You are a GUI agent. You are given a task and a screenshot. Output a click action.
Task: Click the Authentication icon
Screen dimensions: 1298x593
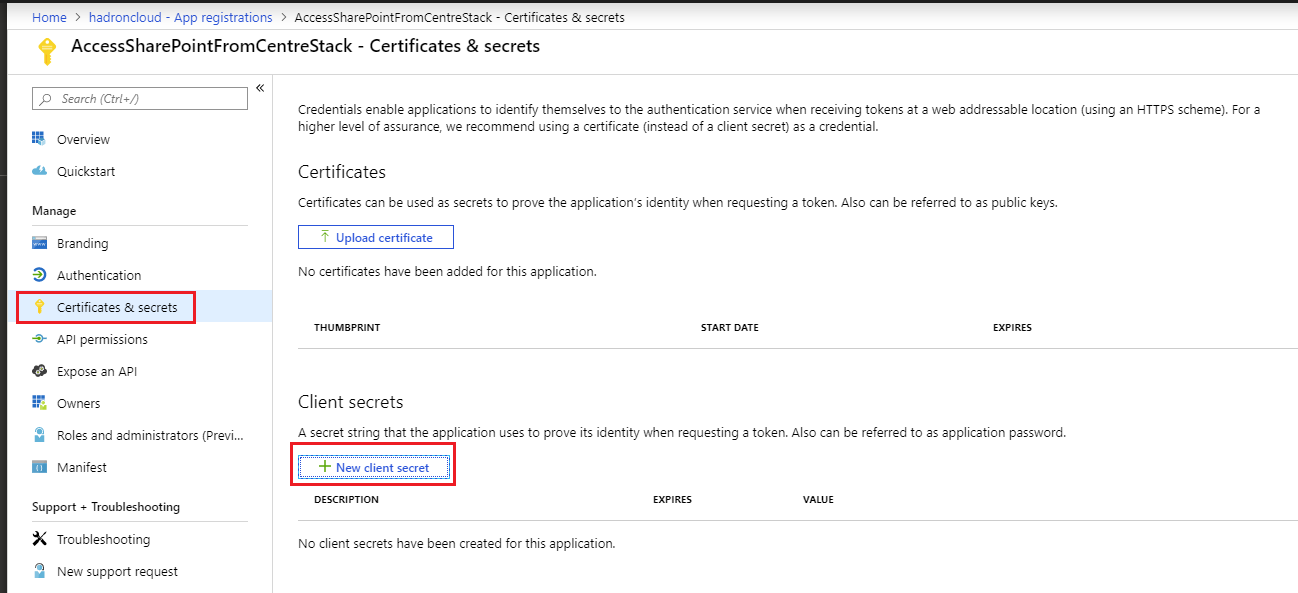click(x=39, y=275)
